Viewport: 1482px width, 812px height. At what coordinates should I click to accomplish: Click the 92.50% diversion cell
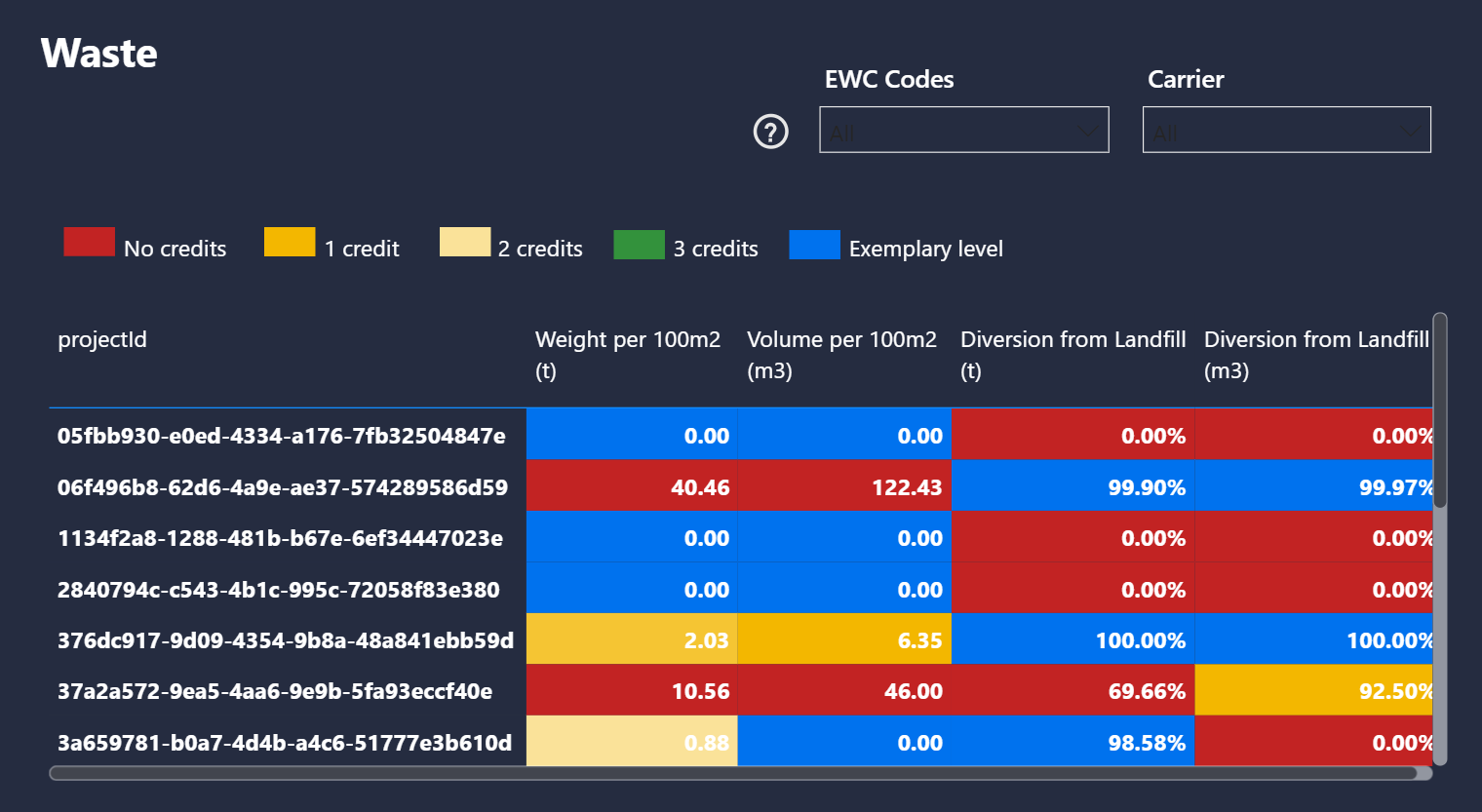click(1314, 690)
